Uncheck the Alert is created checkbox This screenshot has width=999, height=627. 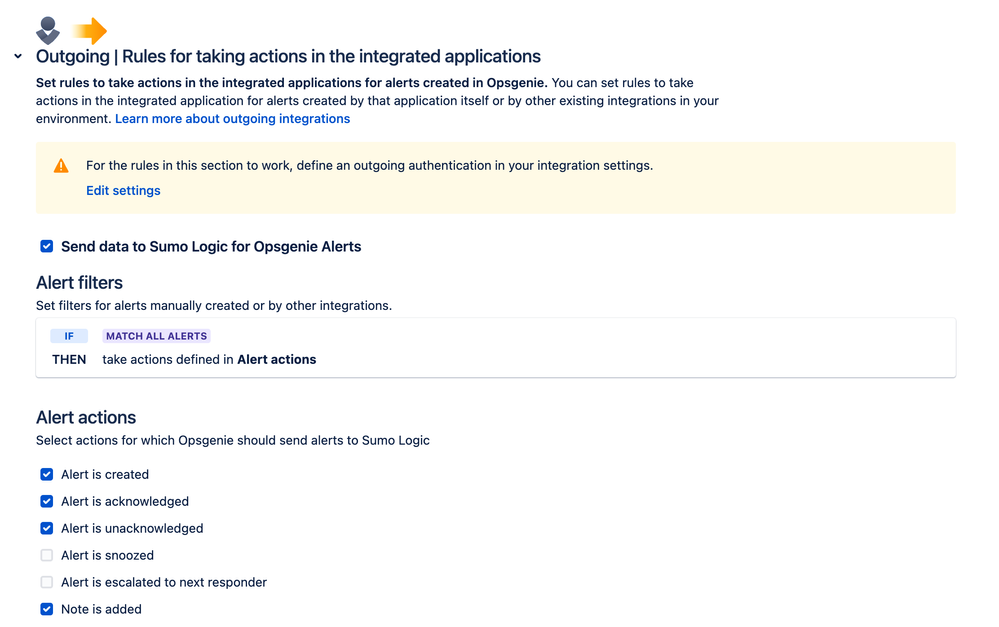[47, 474]
